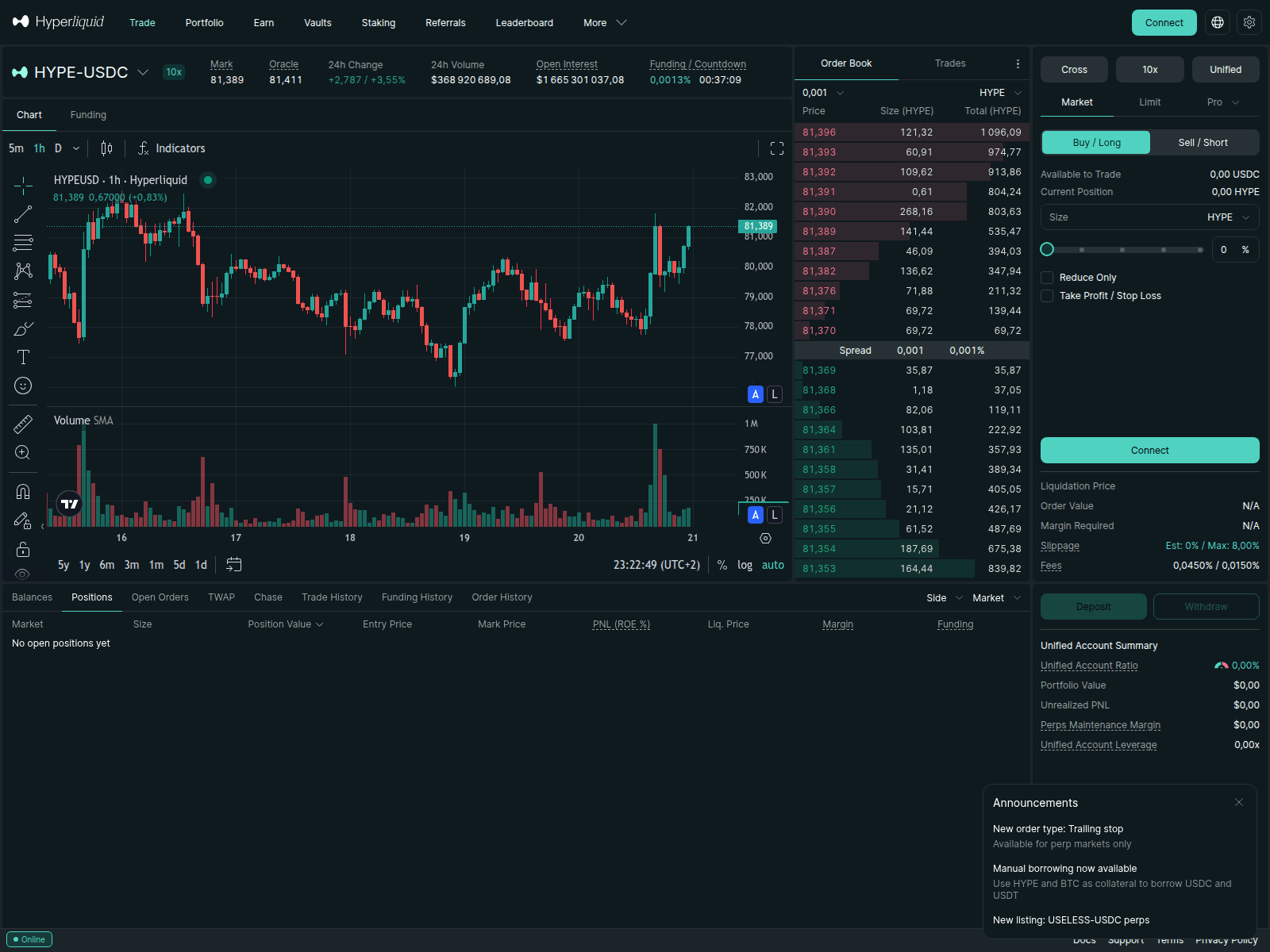Viewport: 1270px width, 952px height.
Task: Select the crosshair cursor tool
Action: coord(23,186)
